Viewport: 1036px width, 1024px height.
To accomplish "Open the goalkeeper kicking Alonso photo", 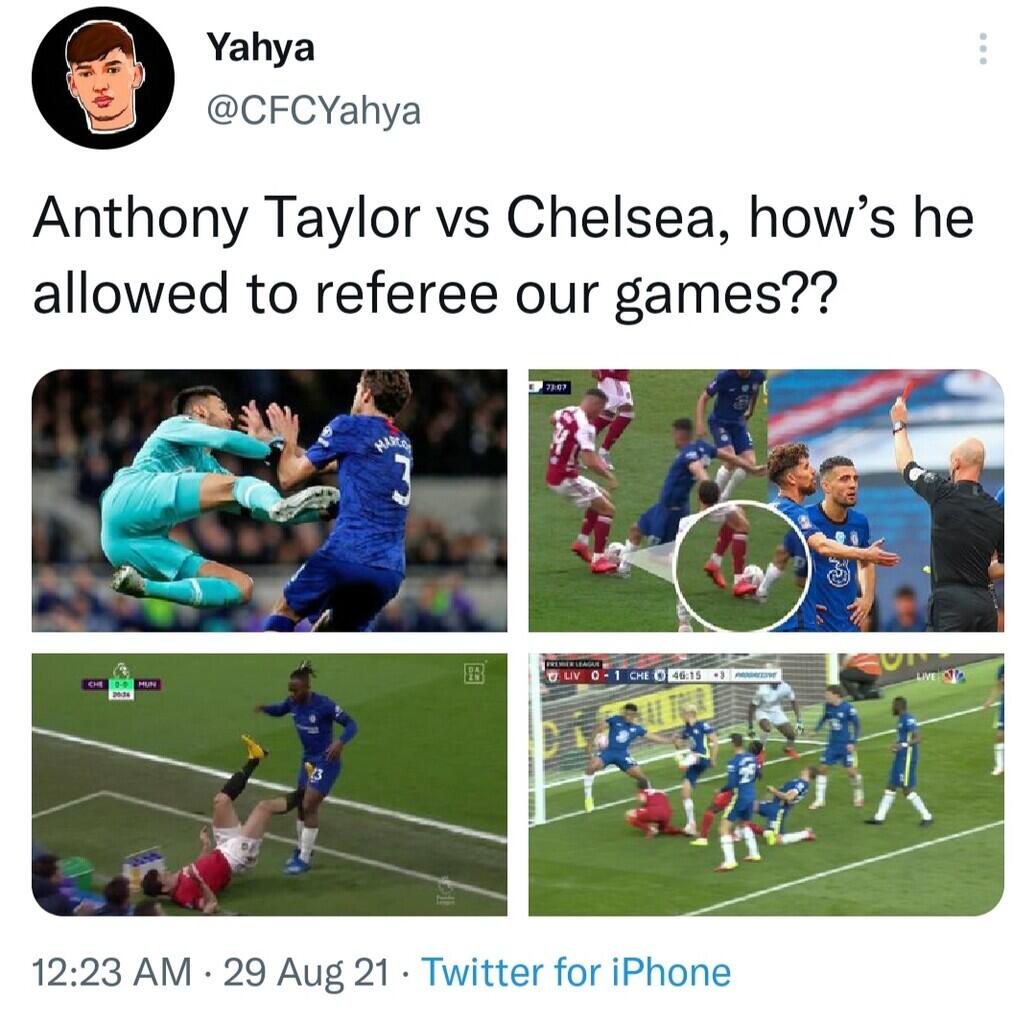I will [270, 500].
